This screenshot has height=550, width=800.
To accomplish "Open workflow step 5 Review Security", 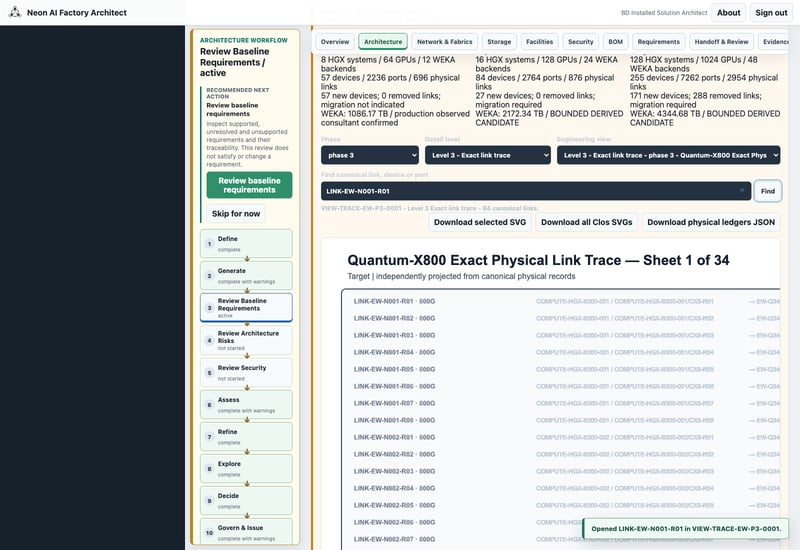I will pyautogui.click(x=246, y=372).
